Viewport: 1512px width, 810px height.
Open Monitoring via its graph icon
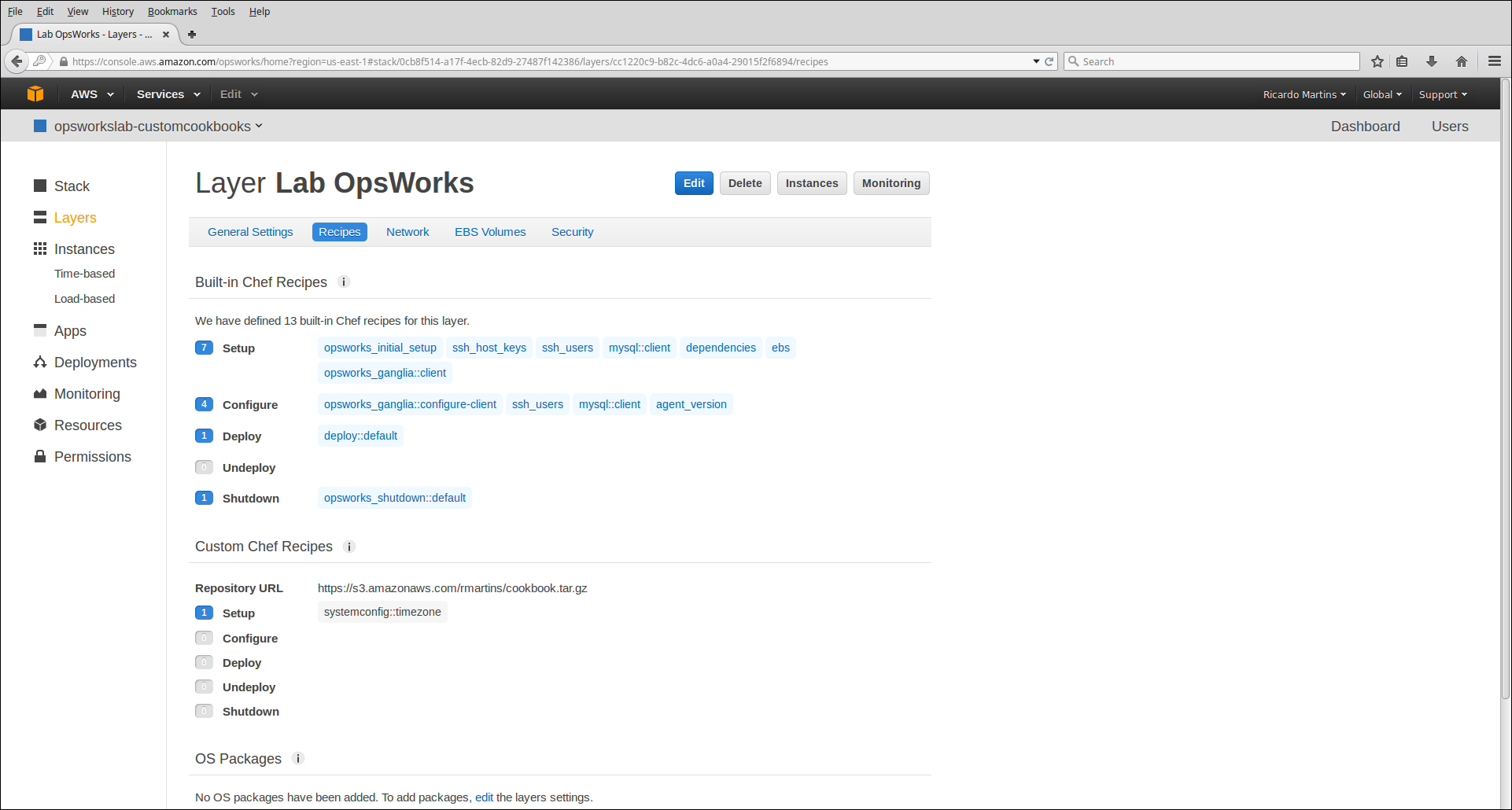click(x=40, y=393)
